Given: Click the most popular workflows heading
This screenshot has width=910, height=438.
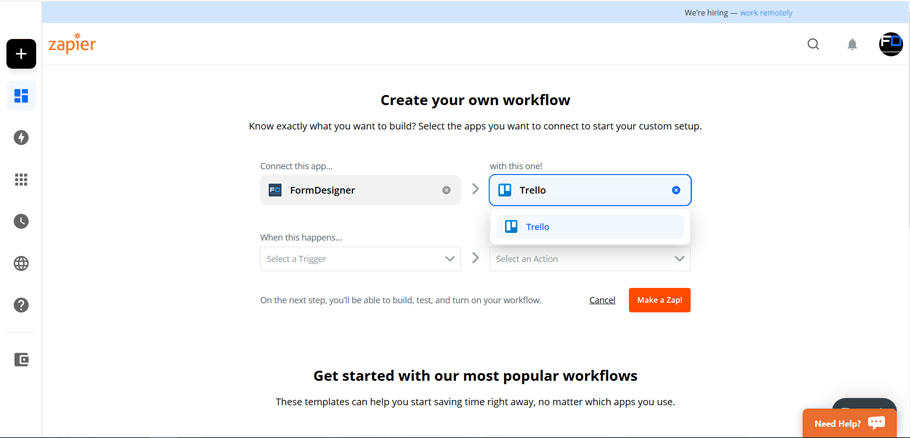Looking at the screenshot, I should point(475,375).
